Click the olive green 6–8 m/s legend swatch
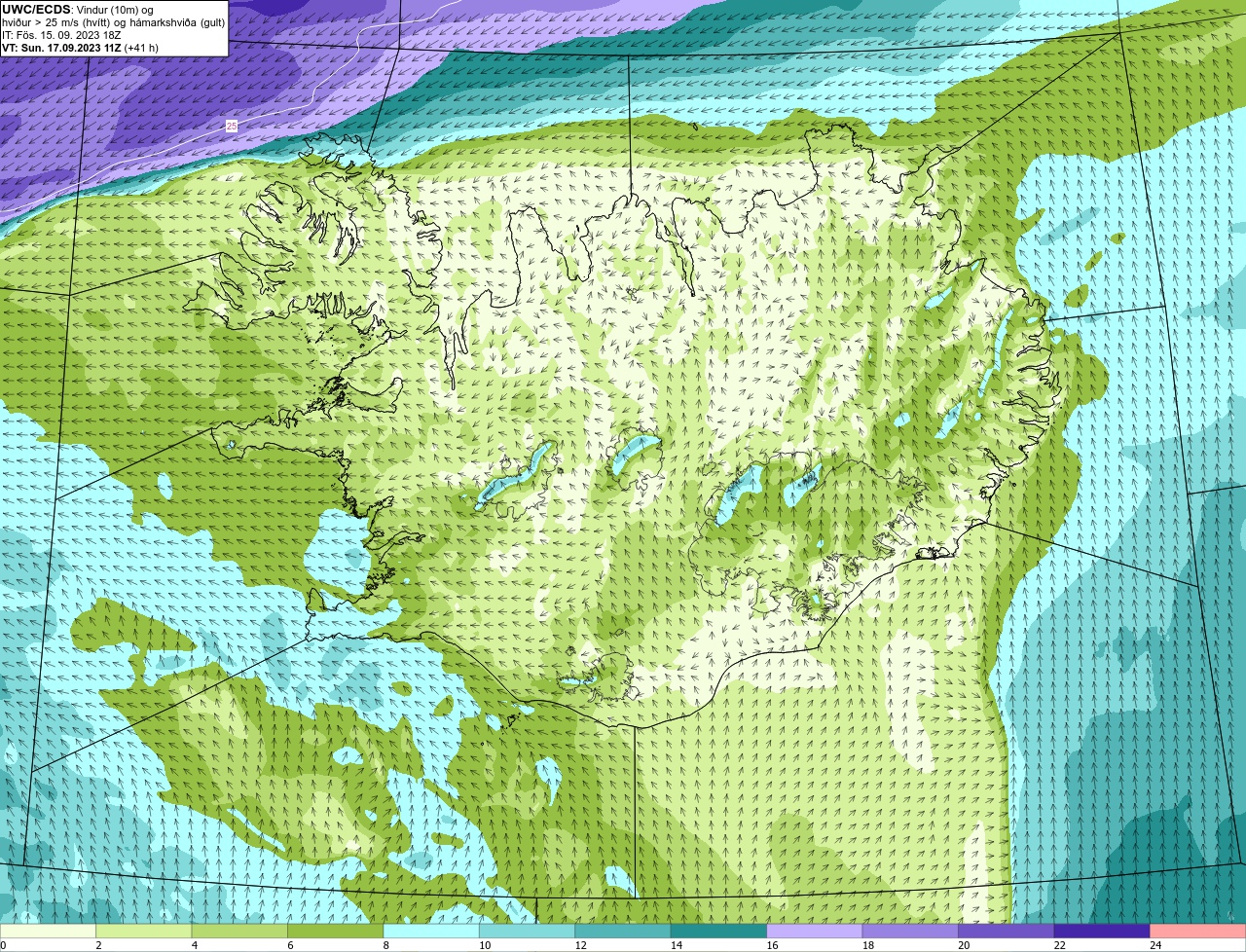1246x952 pixels. pos(336,932)
